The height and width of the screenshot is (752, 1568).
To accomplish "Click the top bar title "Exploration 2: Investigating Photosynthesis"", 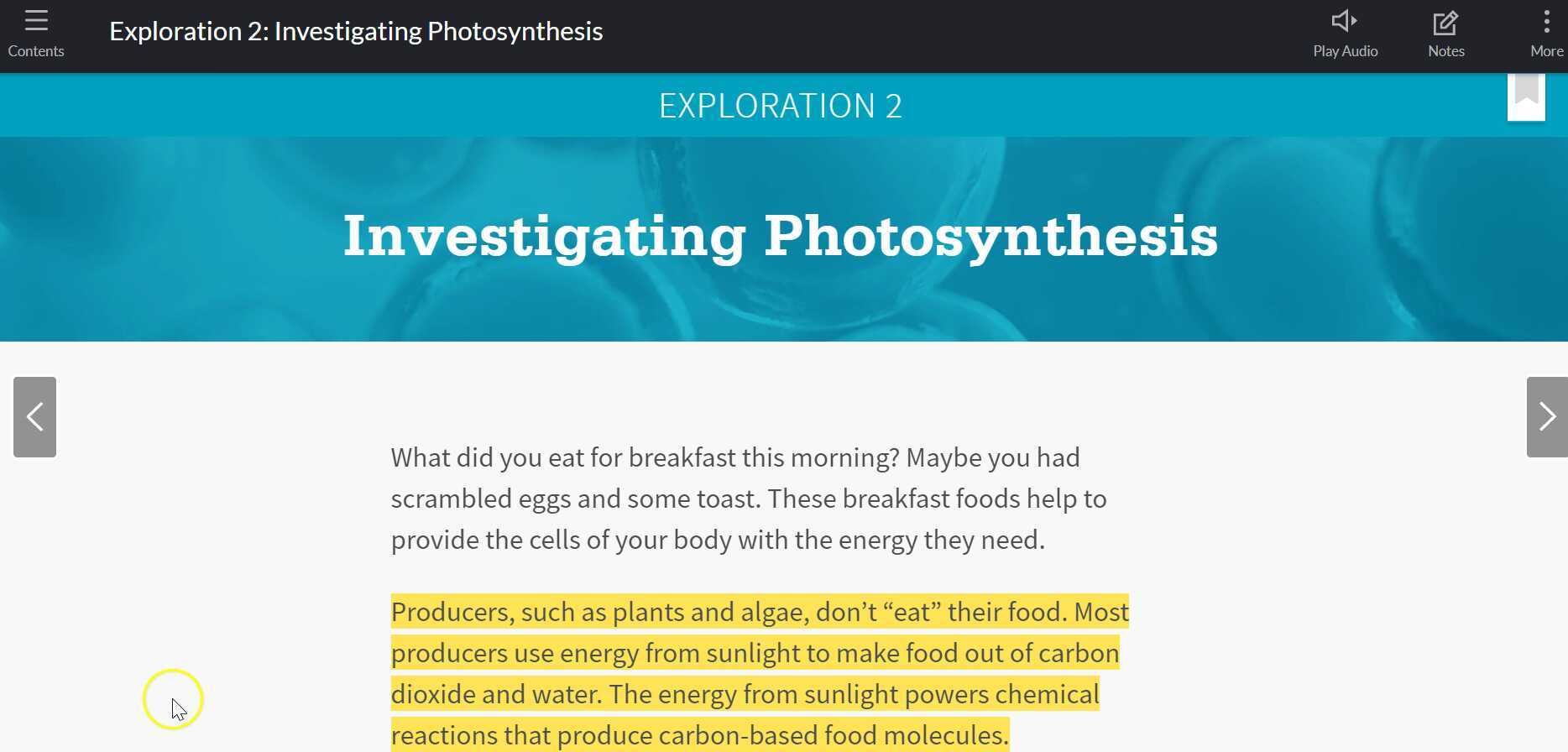I will [x=356, y=31].
